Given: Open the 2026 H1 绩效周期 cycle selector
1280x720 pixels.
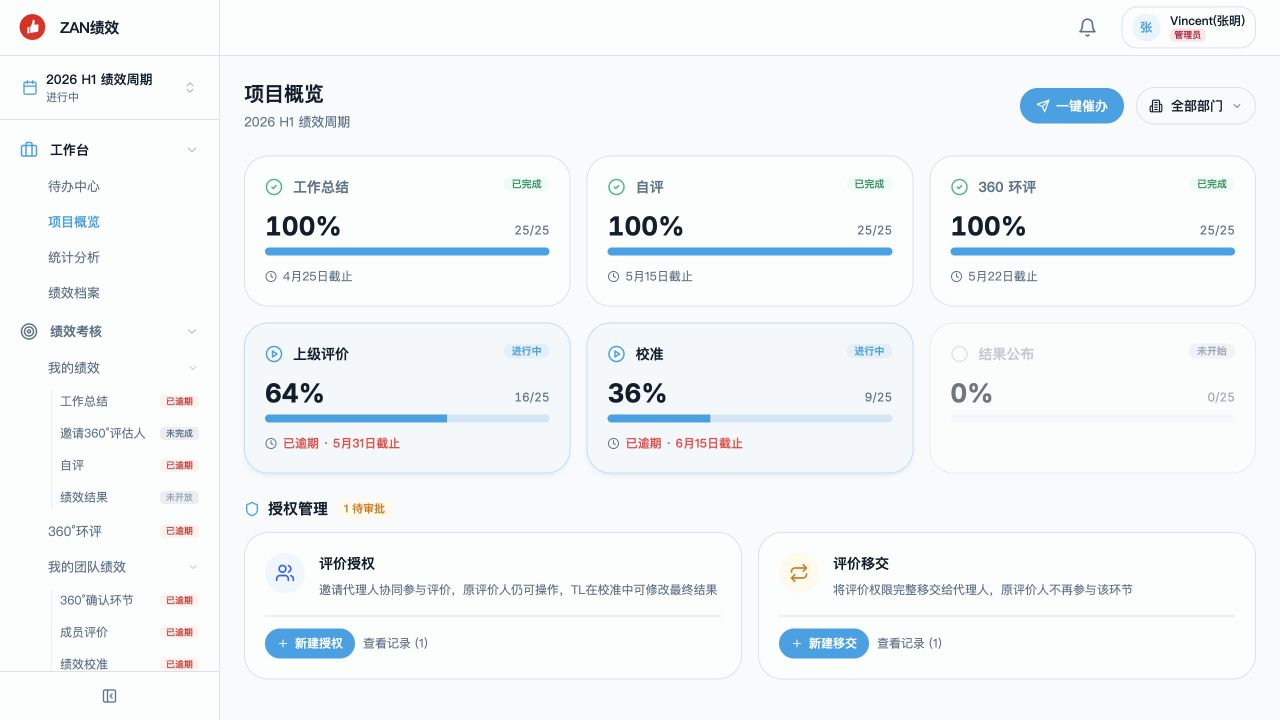Looking at the screenshot, I should (109, 88).
